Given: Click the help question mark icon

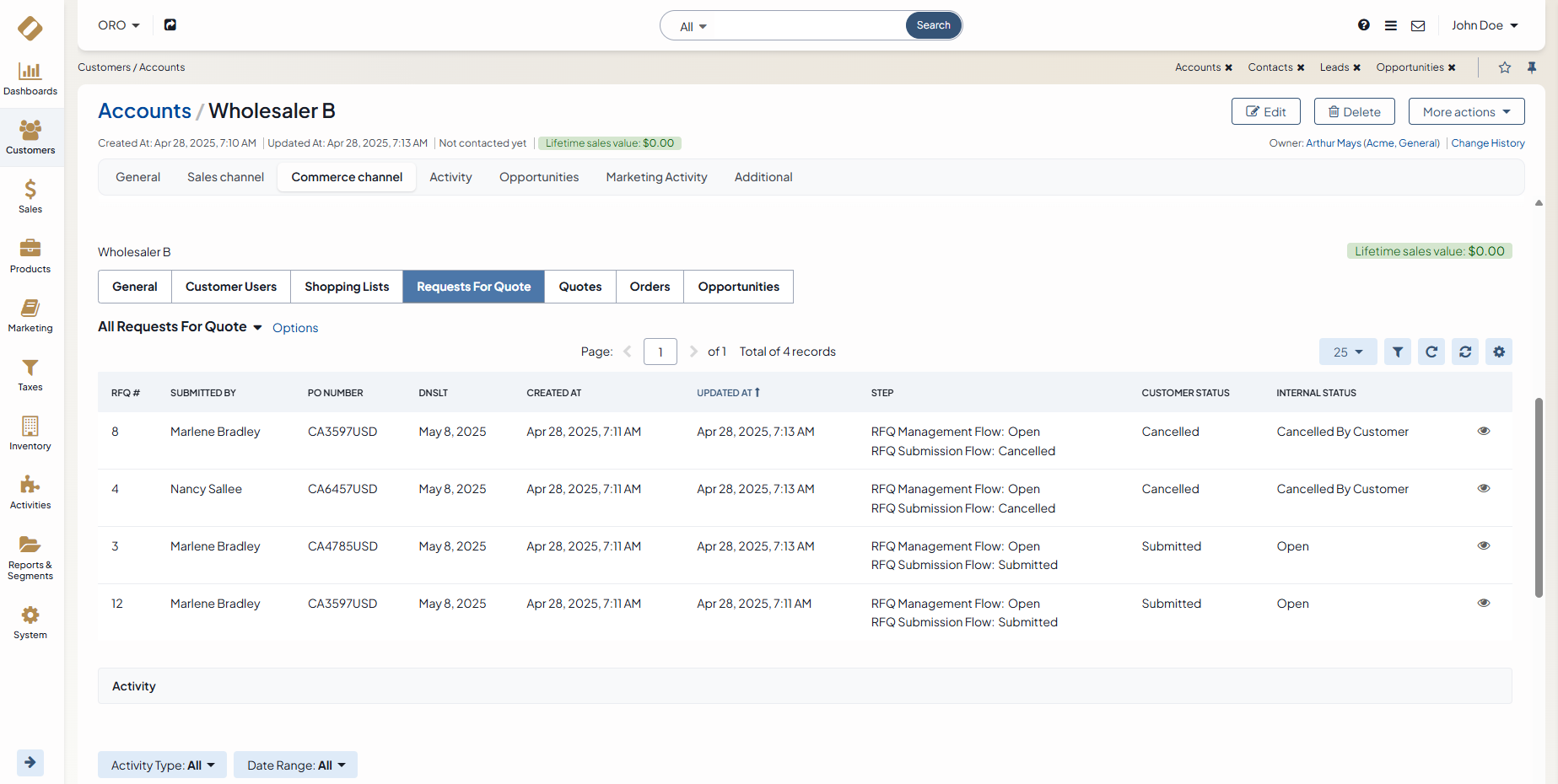Looking at the screenshot, I should click(1364, 25).
